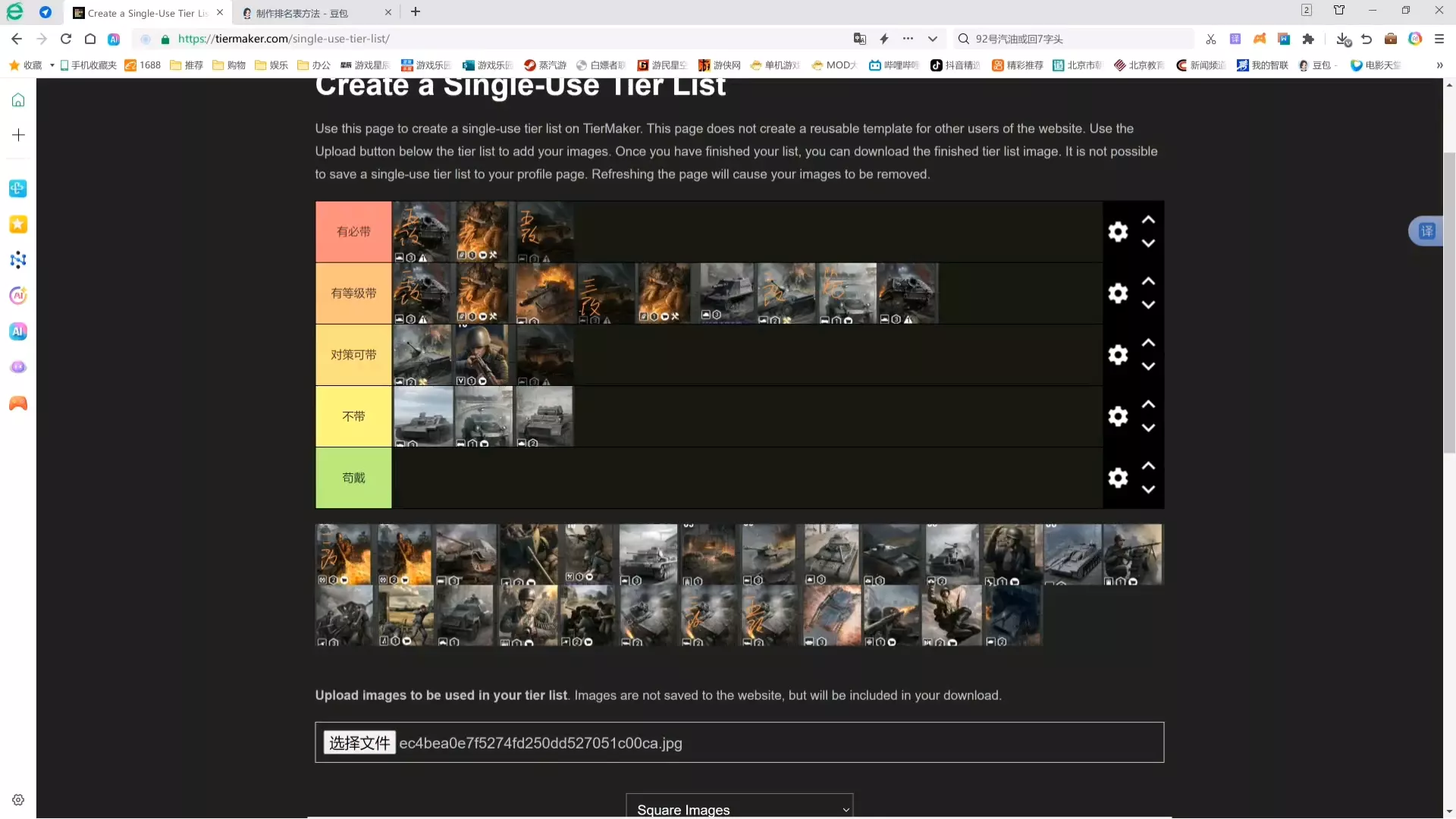This screenshot has height=819, width=1456.
Task: Open the 蒸汽游 bookmark link
Action: click(545, 65)
